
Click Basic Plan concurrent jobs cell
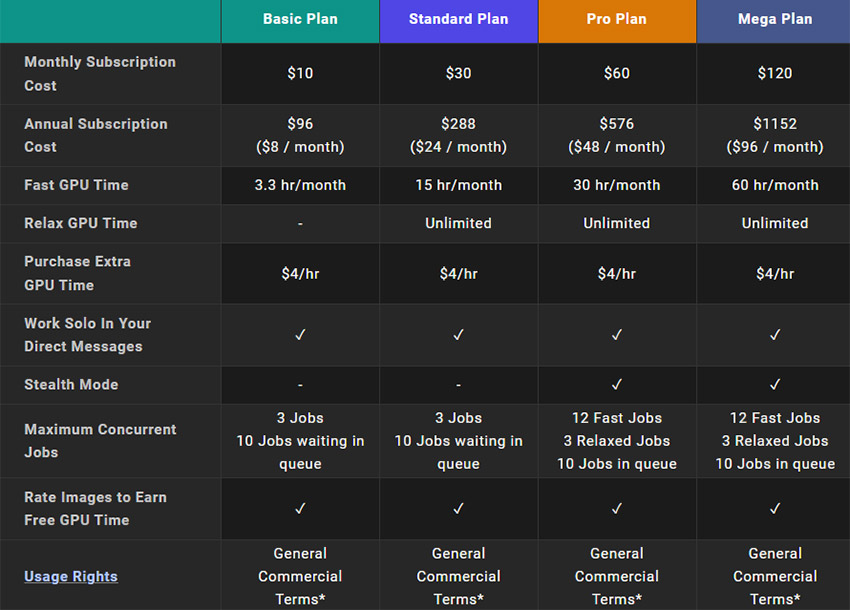(300, 441)
